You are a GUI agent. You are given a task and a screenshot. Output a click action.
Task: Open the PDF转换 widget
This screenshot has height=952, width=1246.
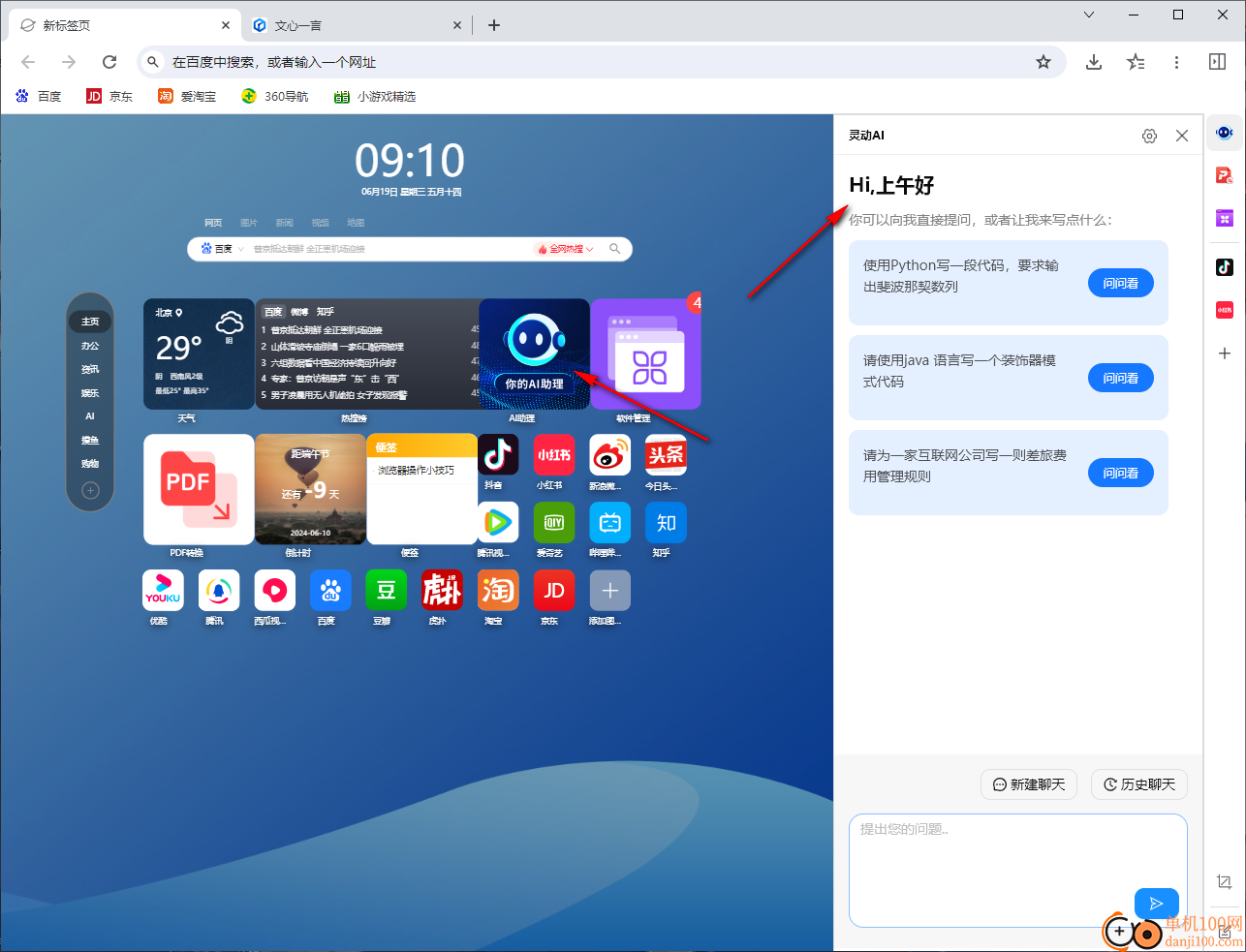pos(199,489)
